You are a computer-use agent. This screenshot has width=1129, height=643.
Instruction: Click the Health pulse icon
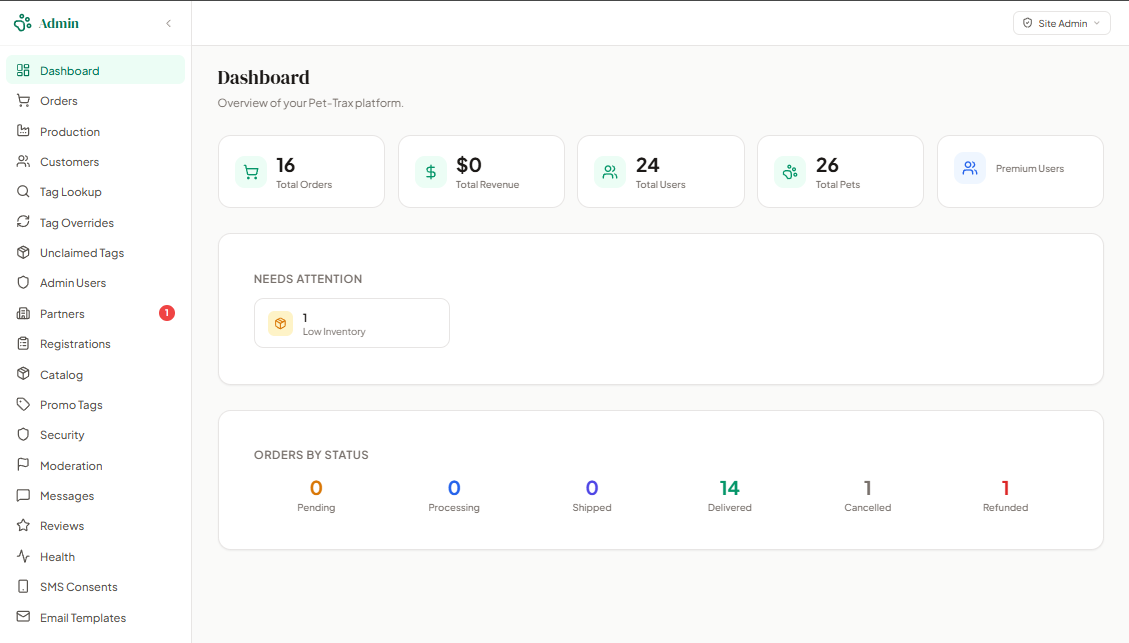23,556
